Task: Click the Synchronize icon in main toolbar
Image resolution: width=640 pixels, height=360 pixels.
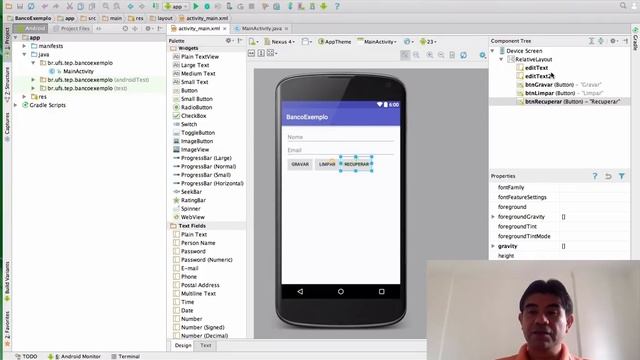Action: click(x=31, y=6)
